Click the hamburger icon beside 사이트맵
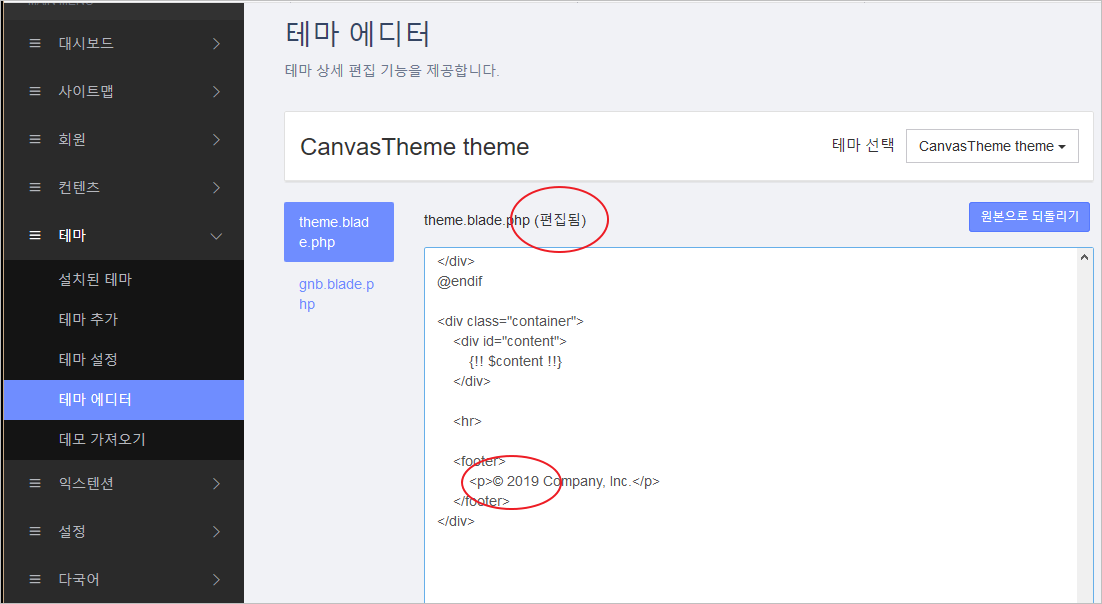This screenshot has width=1102, height=604. point(33,91)
